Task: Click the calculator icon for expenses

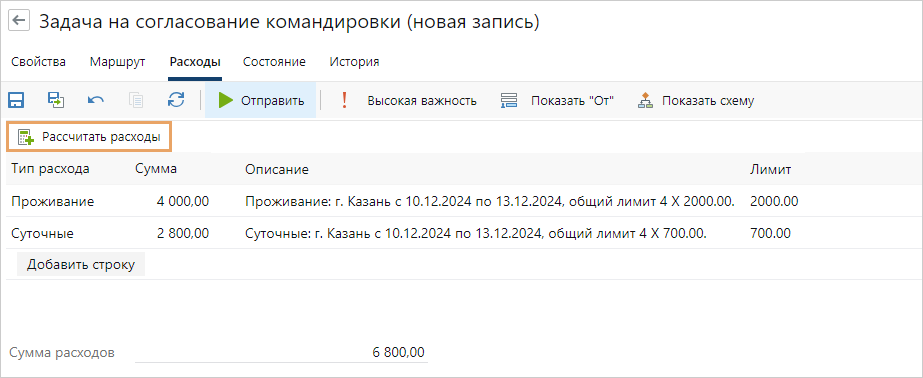Action: (26, 137)
